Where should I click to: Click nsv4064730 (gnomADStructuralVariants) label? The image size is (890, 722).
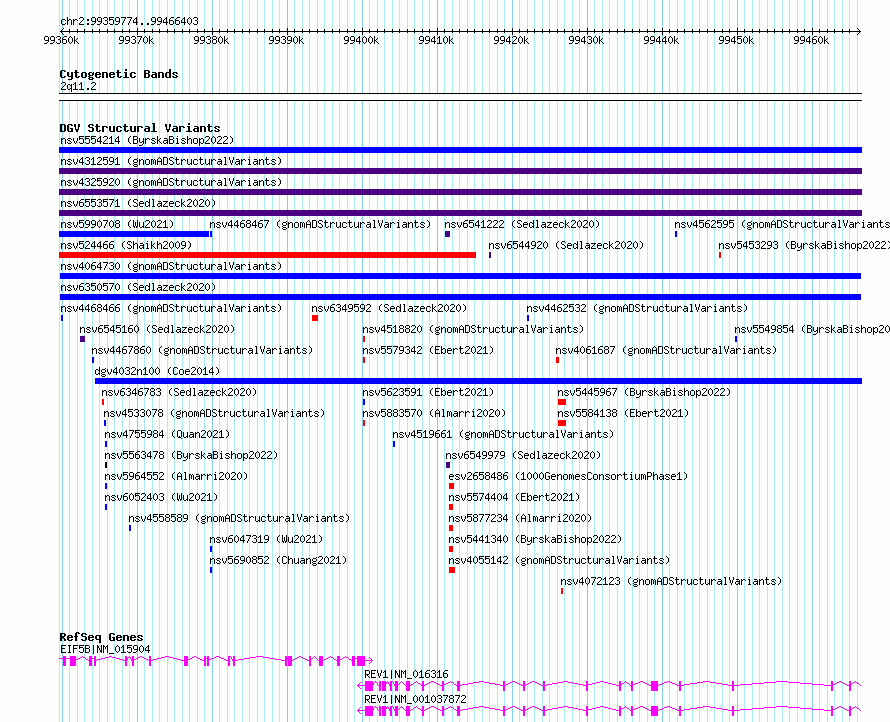[x=171, y=266]
